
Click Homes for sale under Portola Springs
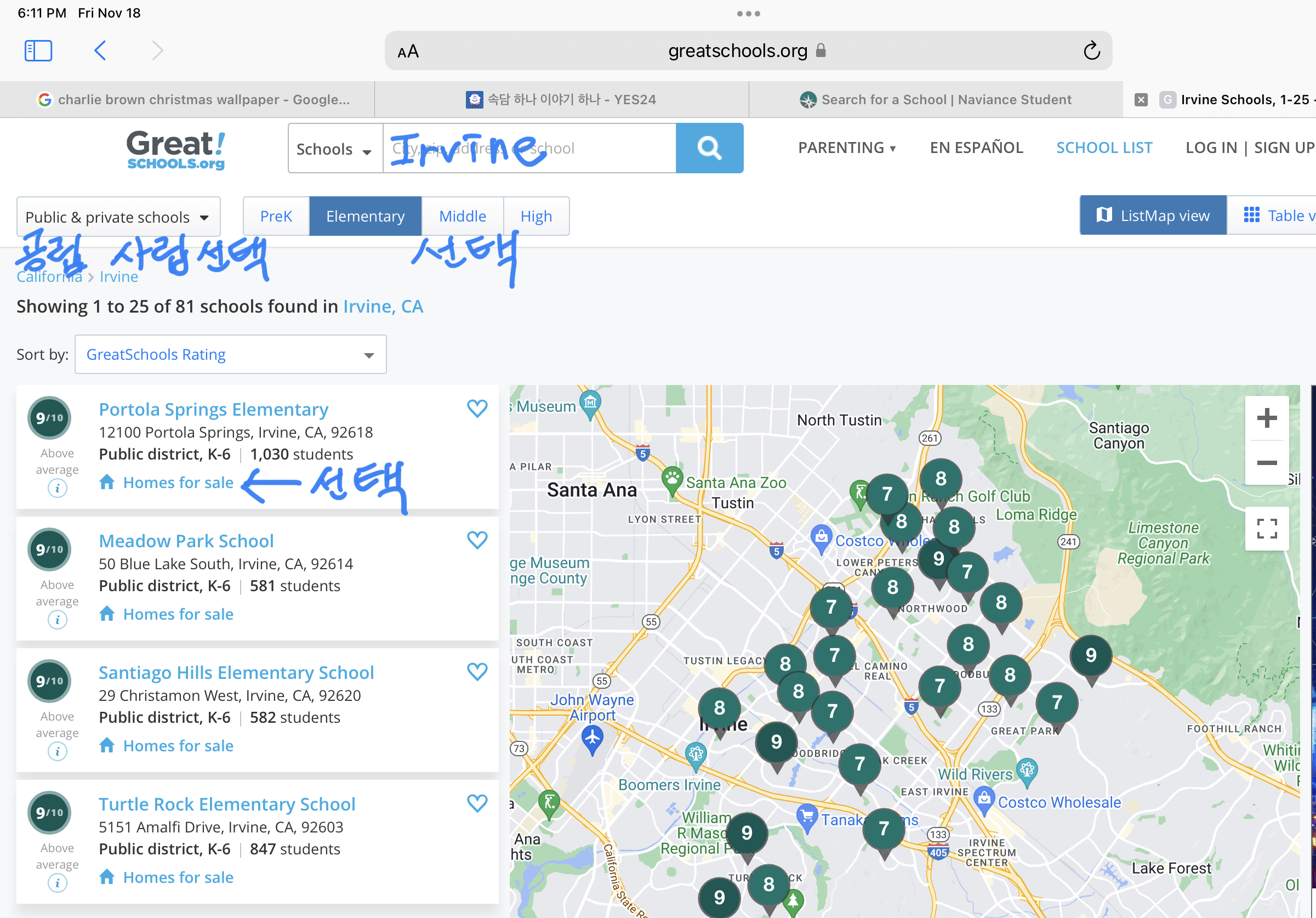pos(167,483)
